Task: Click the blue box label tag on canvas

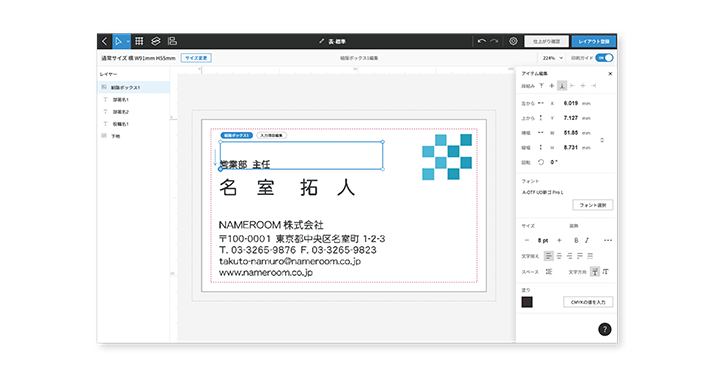Action: pos(236,136)
